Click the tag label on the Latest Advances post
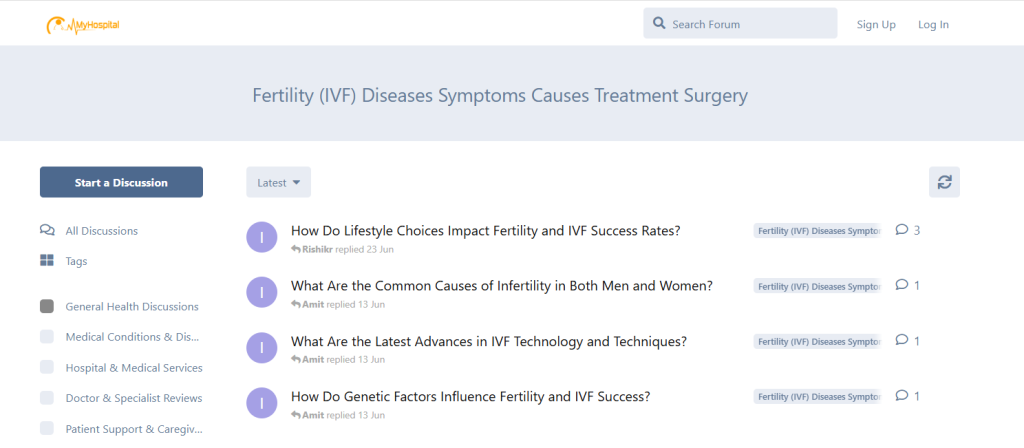 tap(816, 341)
